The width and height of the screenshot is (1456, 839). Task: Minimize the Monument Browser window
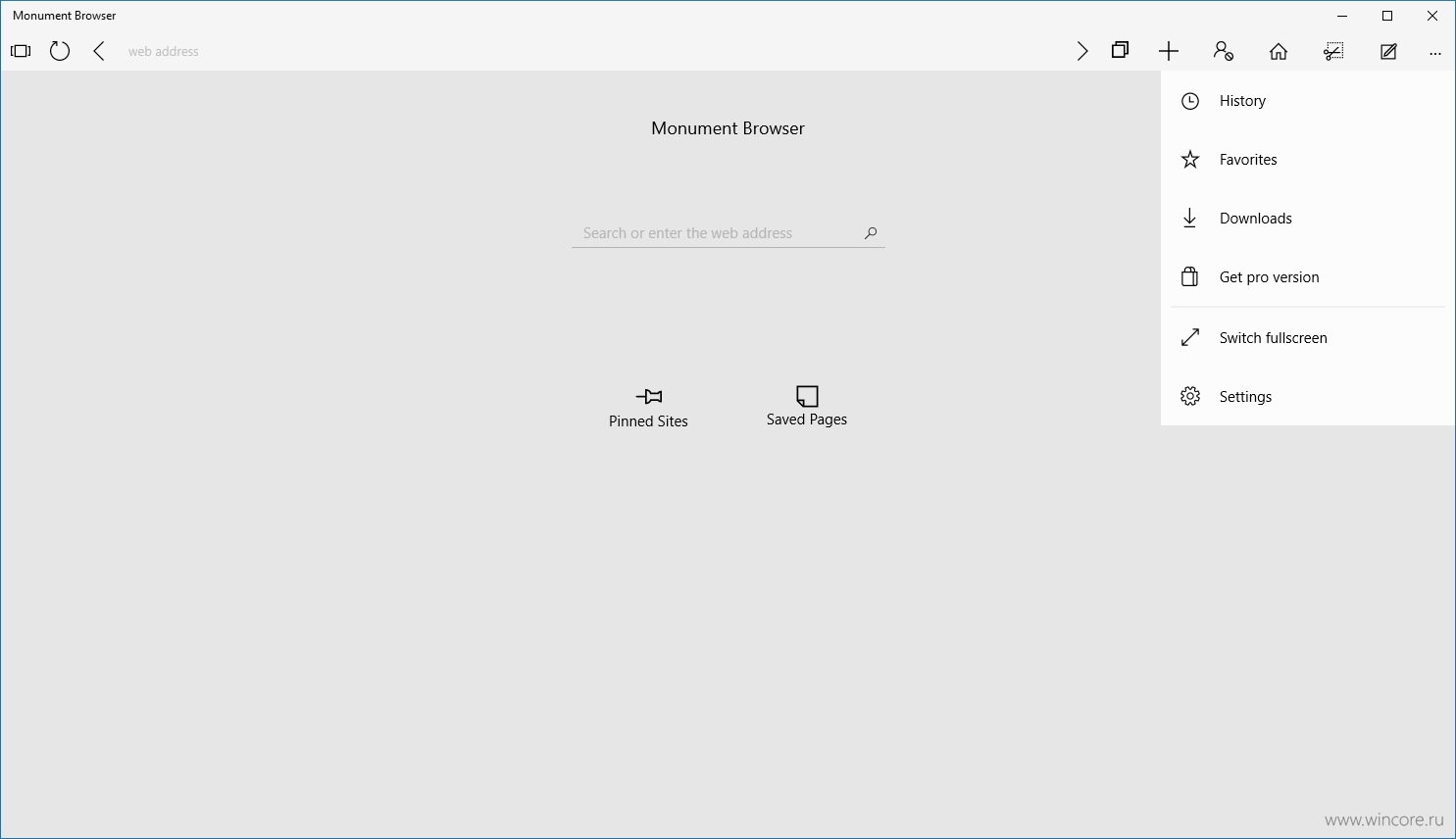pos(1342,16)
